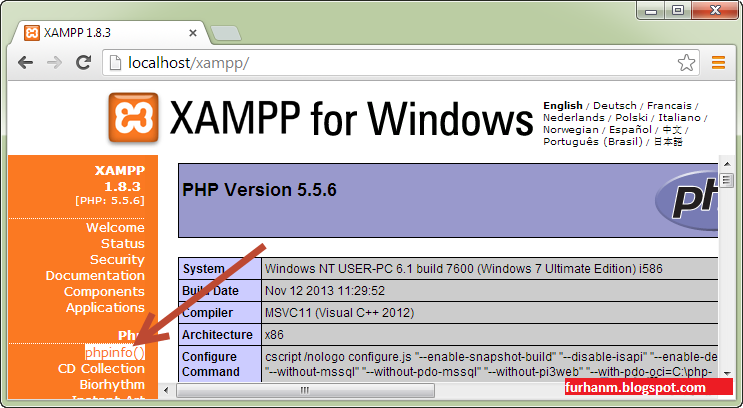Switch language to Italiano
The image size is (743, 408).
coord(679,117)
